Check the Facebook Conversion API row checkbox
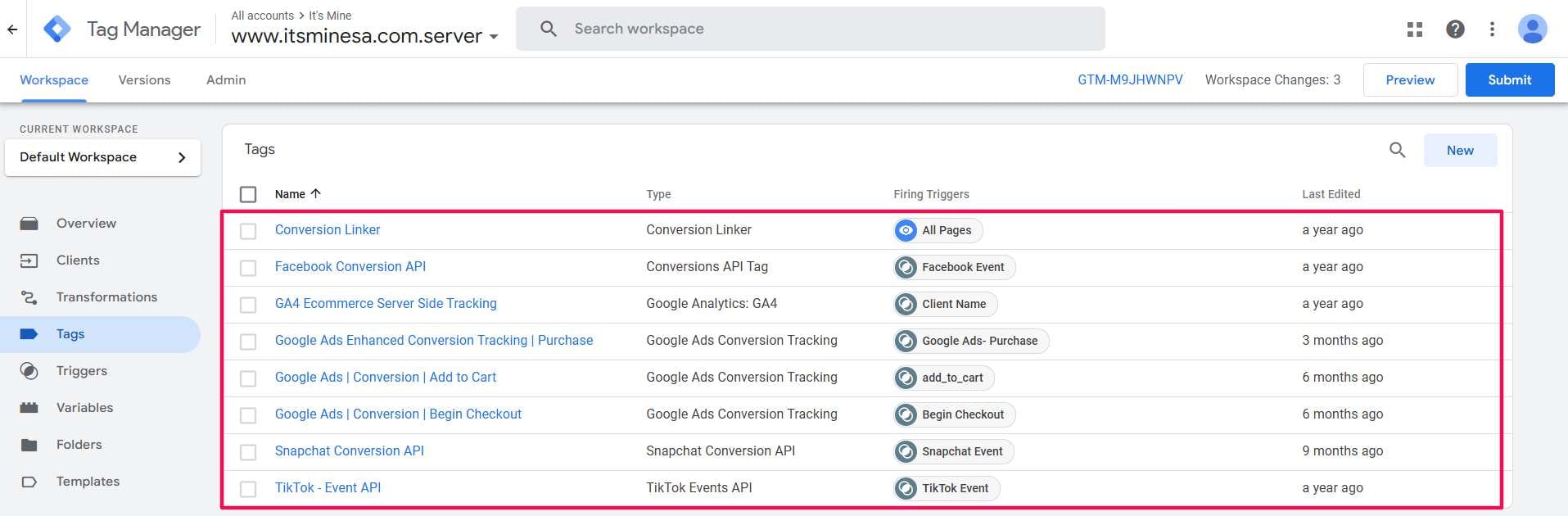Image resolution: width=1568 pixels, height=516 pixels. tap(248, 268)
